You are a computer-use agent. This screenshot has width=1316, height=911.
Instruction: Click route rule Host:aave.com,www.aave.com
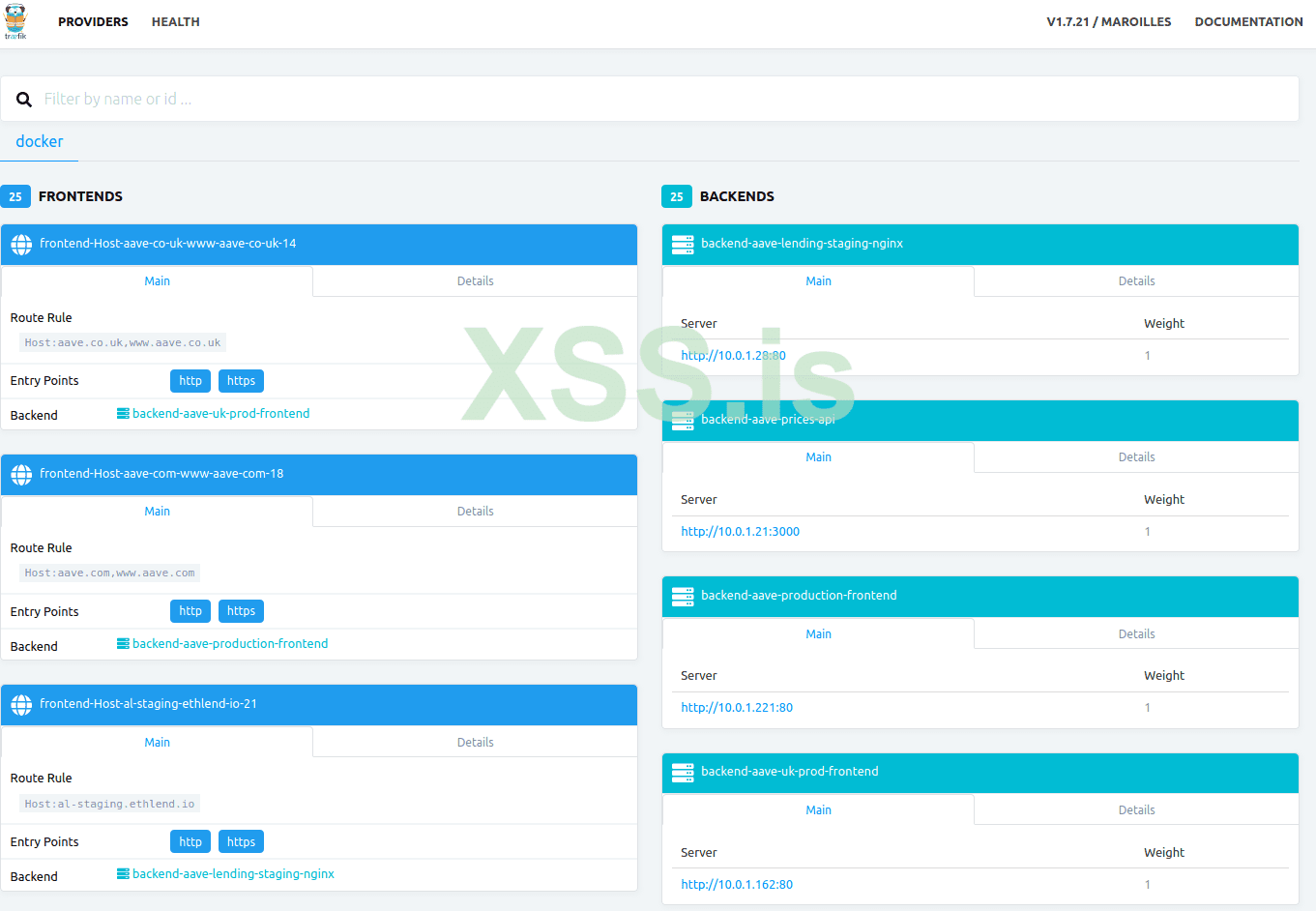coord(110,573)
